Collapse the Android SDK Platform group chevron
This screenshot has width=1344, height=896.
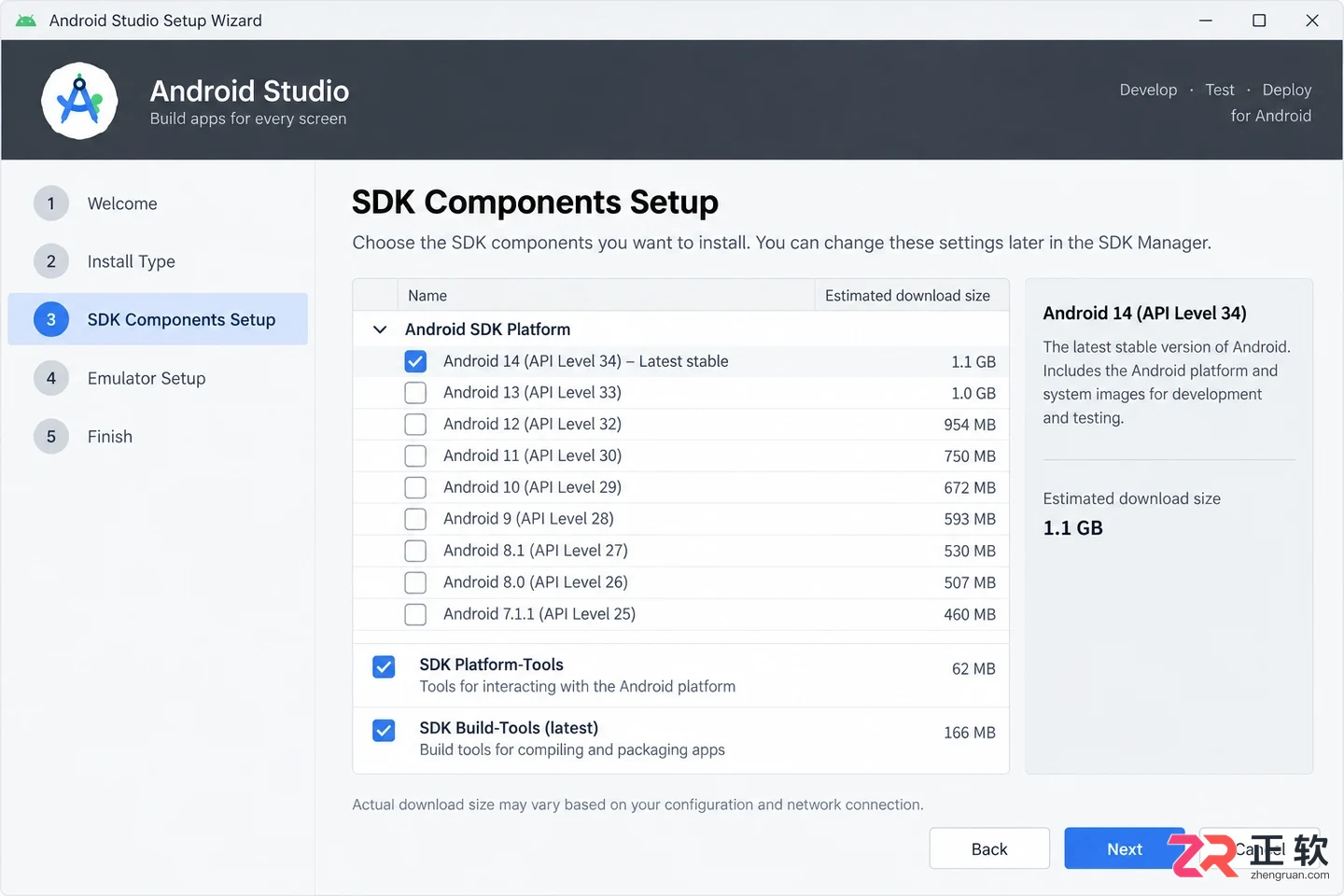(380, 329)
